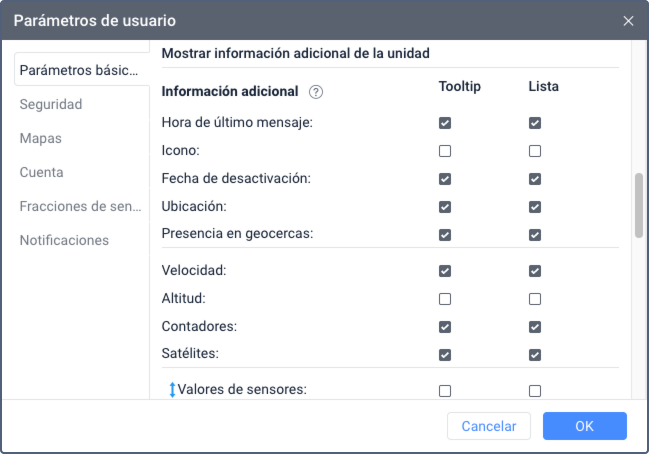Viewport: 649px width, 454px height.
Task: Click the Valores de sensores reorder arrow icon
Action: (x=172, y=390)
